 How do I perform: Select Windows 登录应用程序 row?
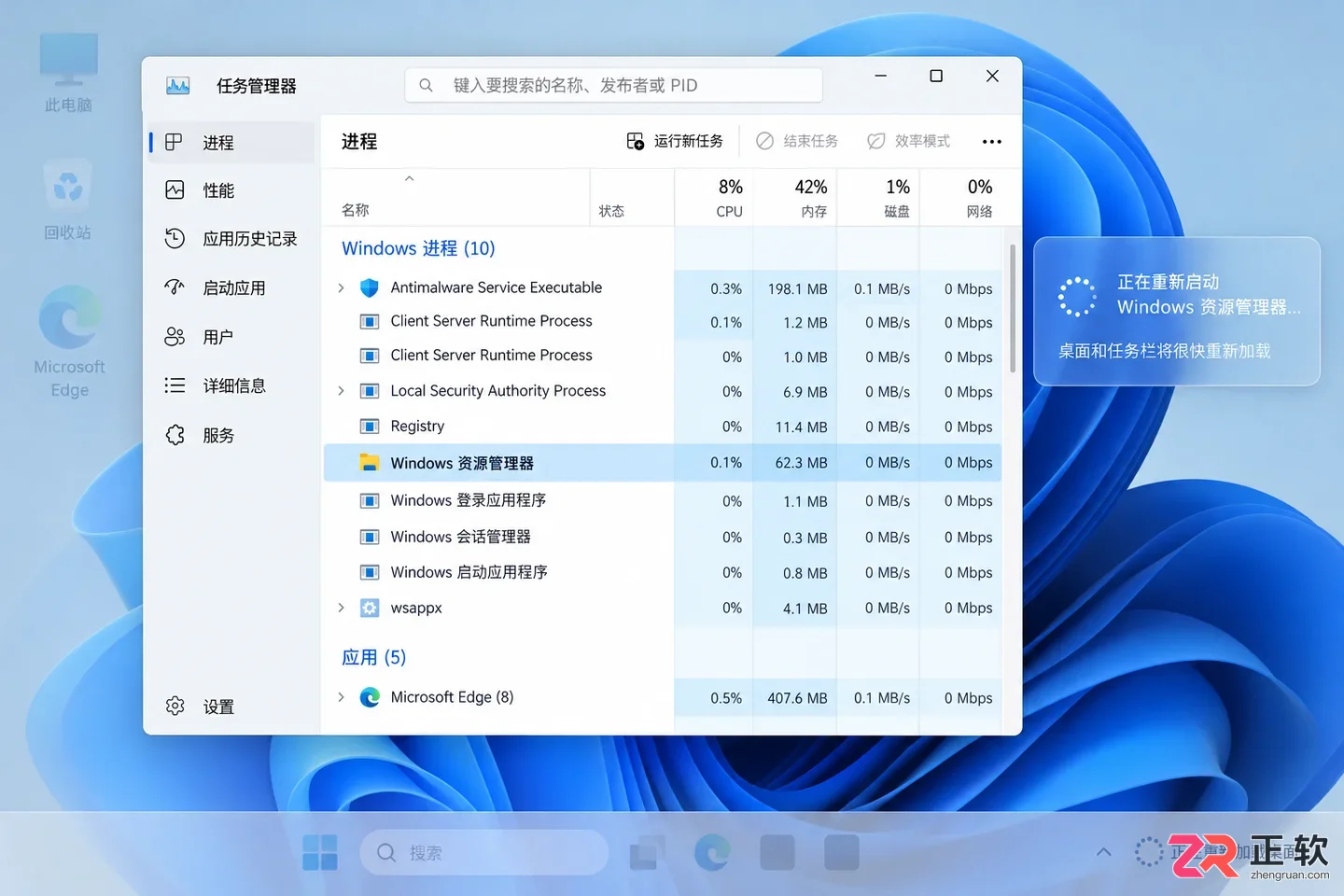click(x=662, y=500)
